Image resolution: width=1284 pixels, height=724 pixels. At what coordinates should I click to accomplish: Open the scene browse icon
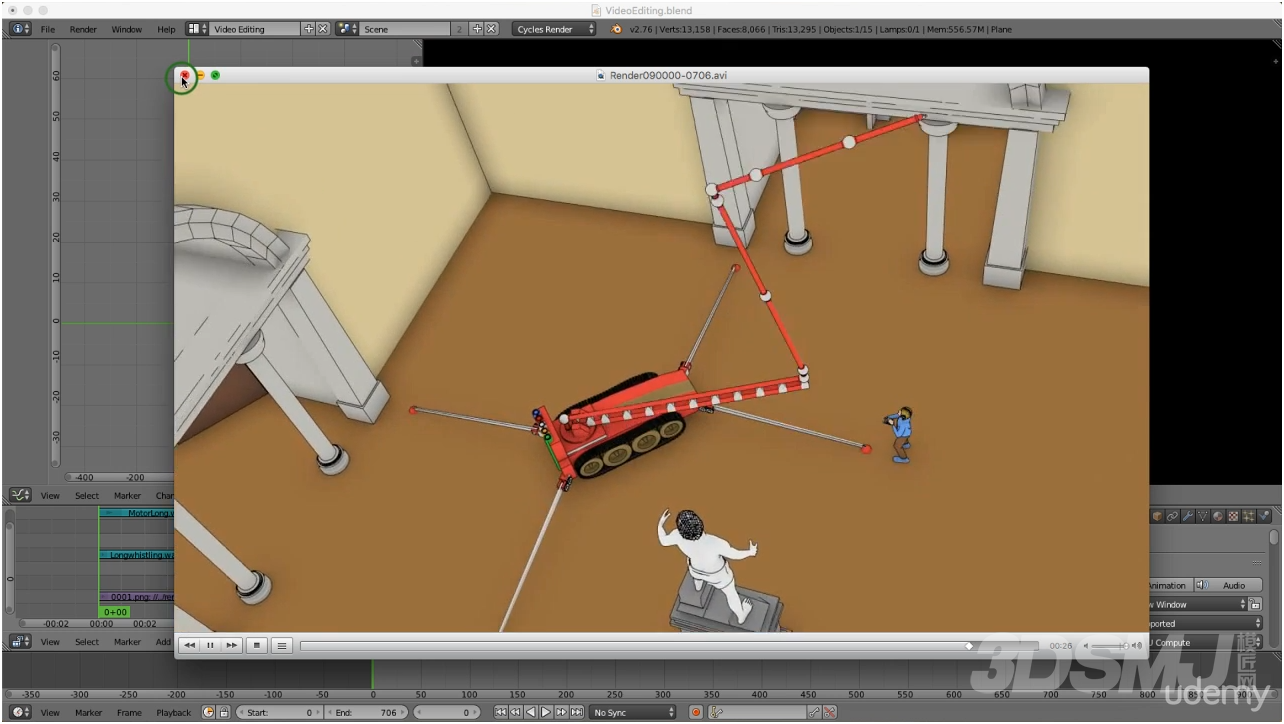(348, 29)
